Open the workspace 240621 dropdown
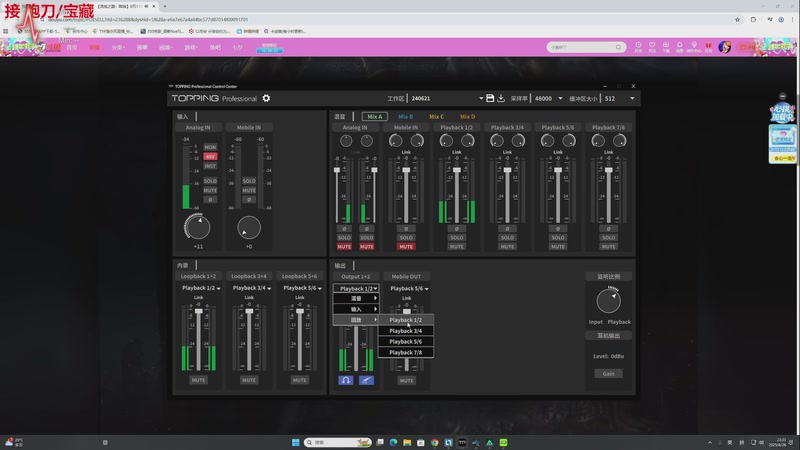Screen dimensions: 800x450 (481, 98)
